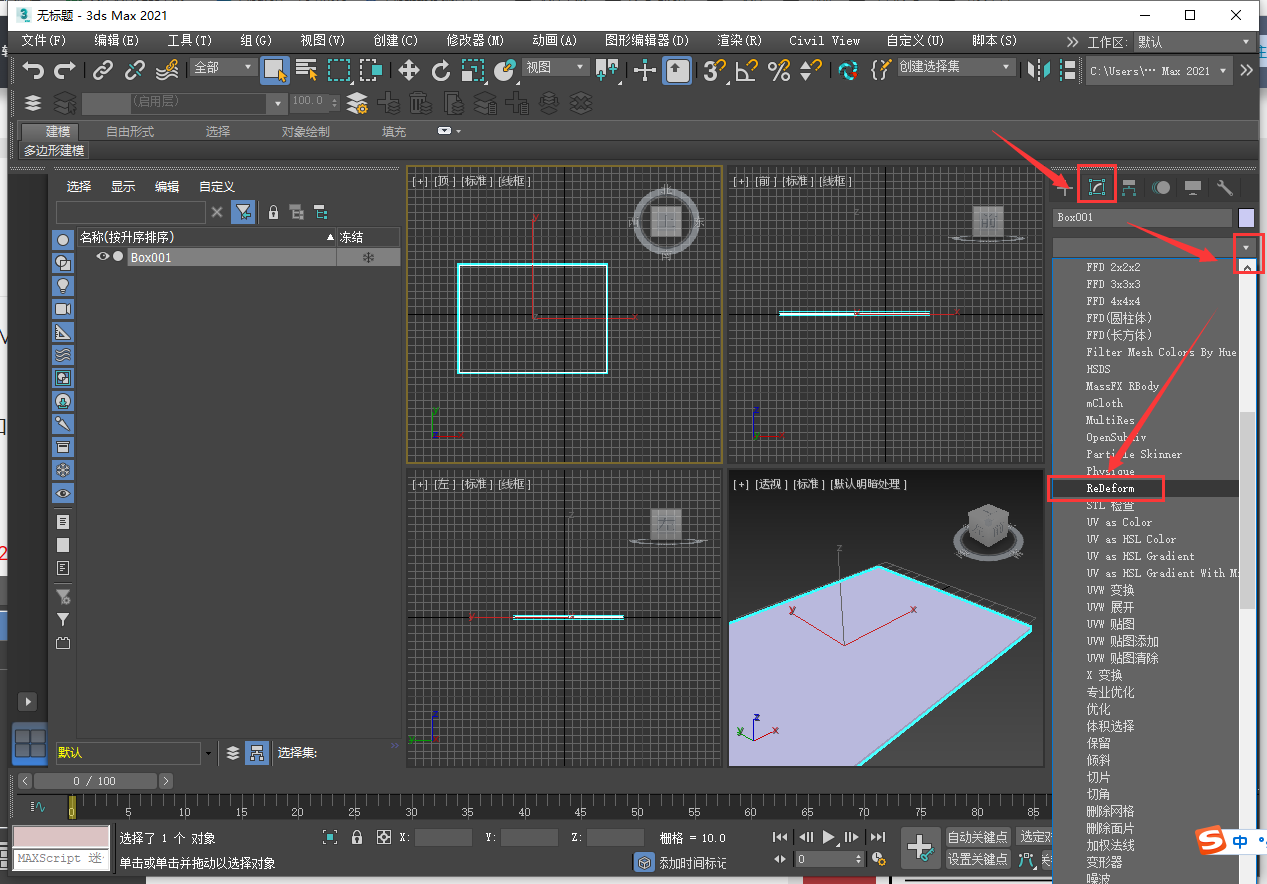Open the 全部 selection filter dropdown
1267x884 pixels.
(224, 67)
